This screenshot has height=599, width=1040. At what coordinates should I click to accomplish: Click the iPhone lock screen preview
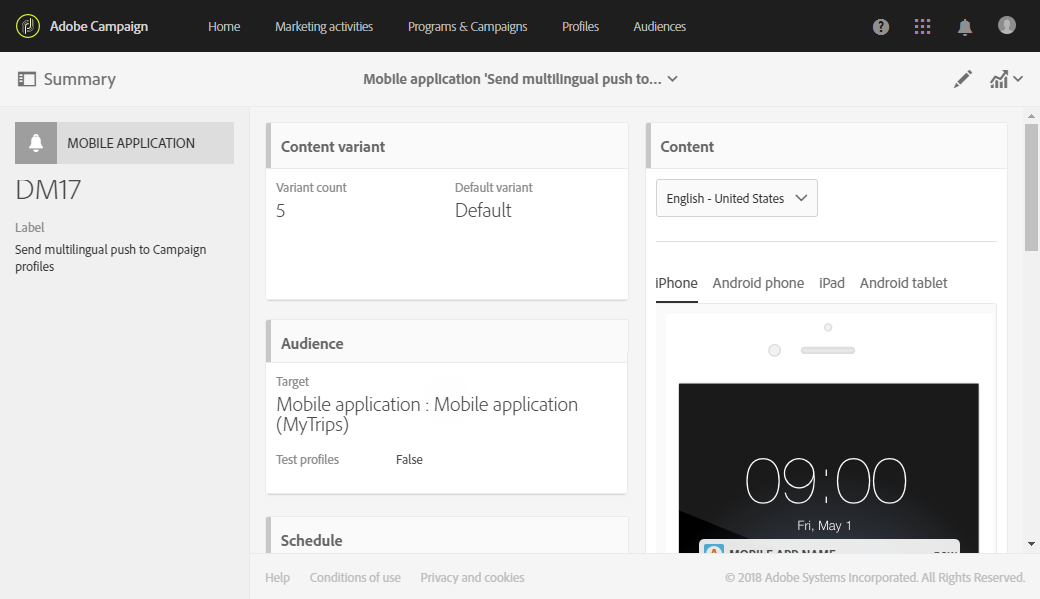click(828, 468)
